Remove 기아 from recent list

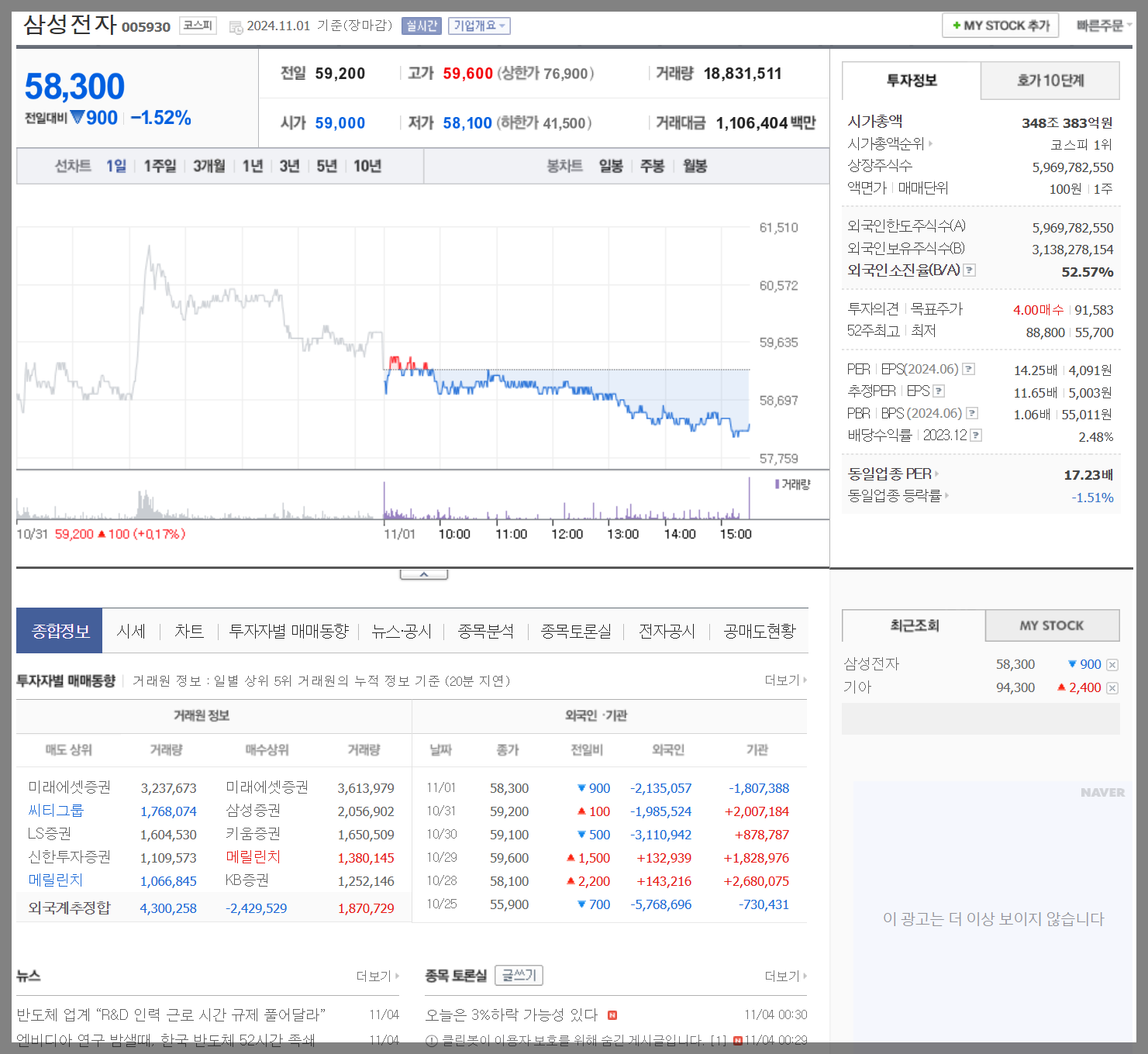point(1112,688)
